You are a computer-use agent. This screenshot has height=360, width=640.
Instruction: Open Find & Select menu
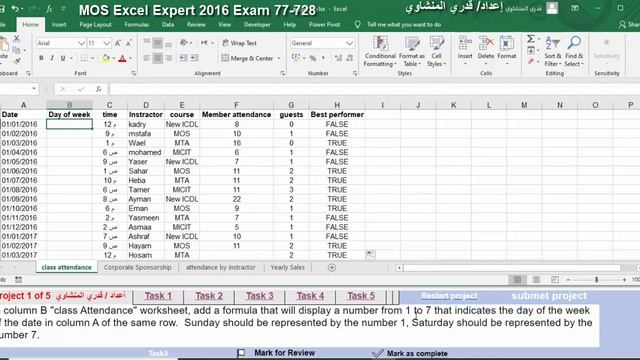574,51
